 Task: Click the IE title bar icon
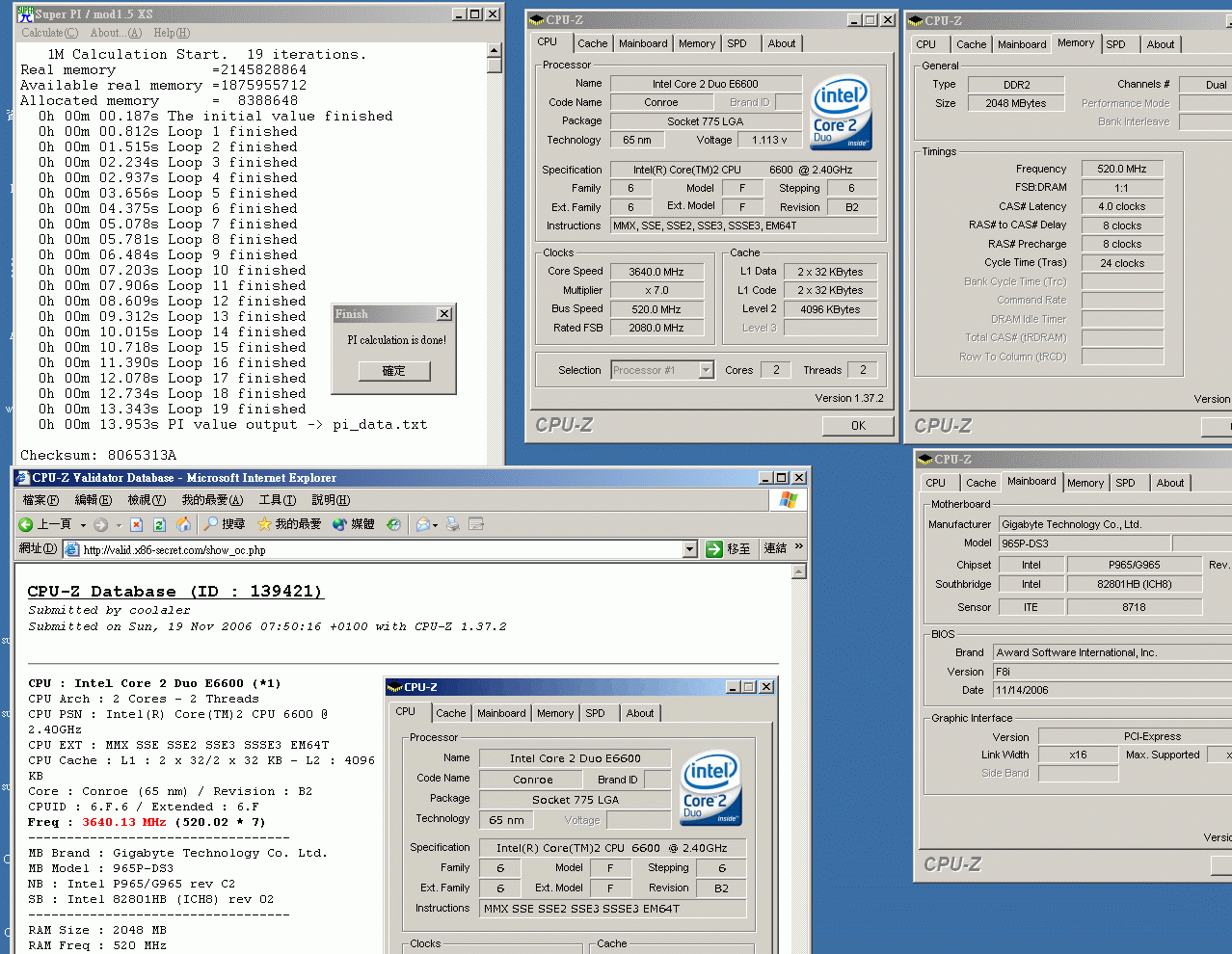22,478
